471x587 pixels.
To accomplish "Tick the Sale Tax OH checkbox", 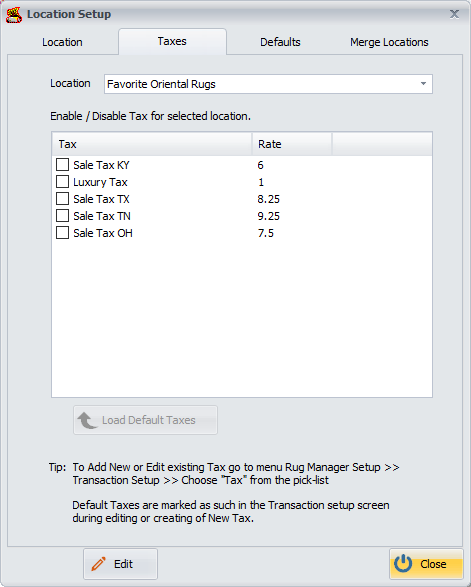I will (63, 233).
